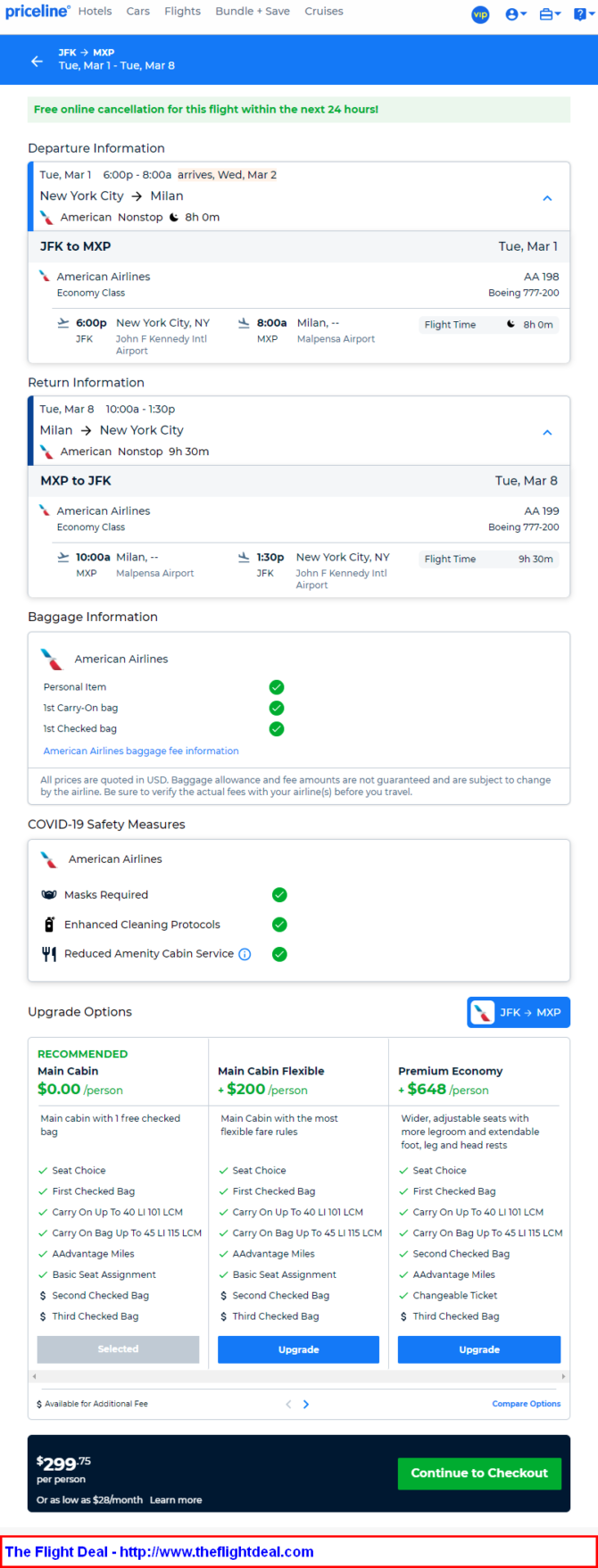Open the user account profile menu
Viewport: 598px width, 1568px height.
pyautogui.click(x=516, y=14)
